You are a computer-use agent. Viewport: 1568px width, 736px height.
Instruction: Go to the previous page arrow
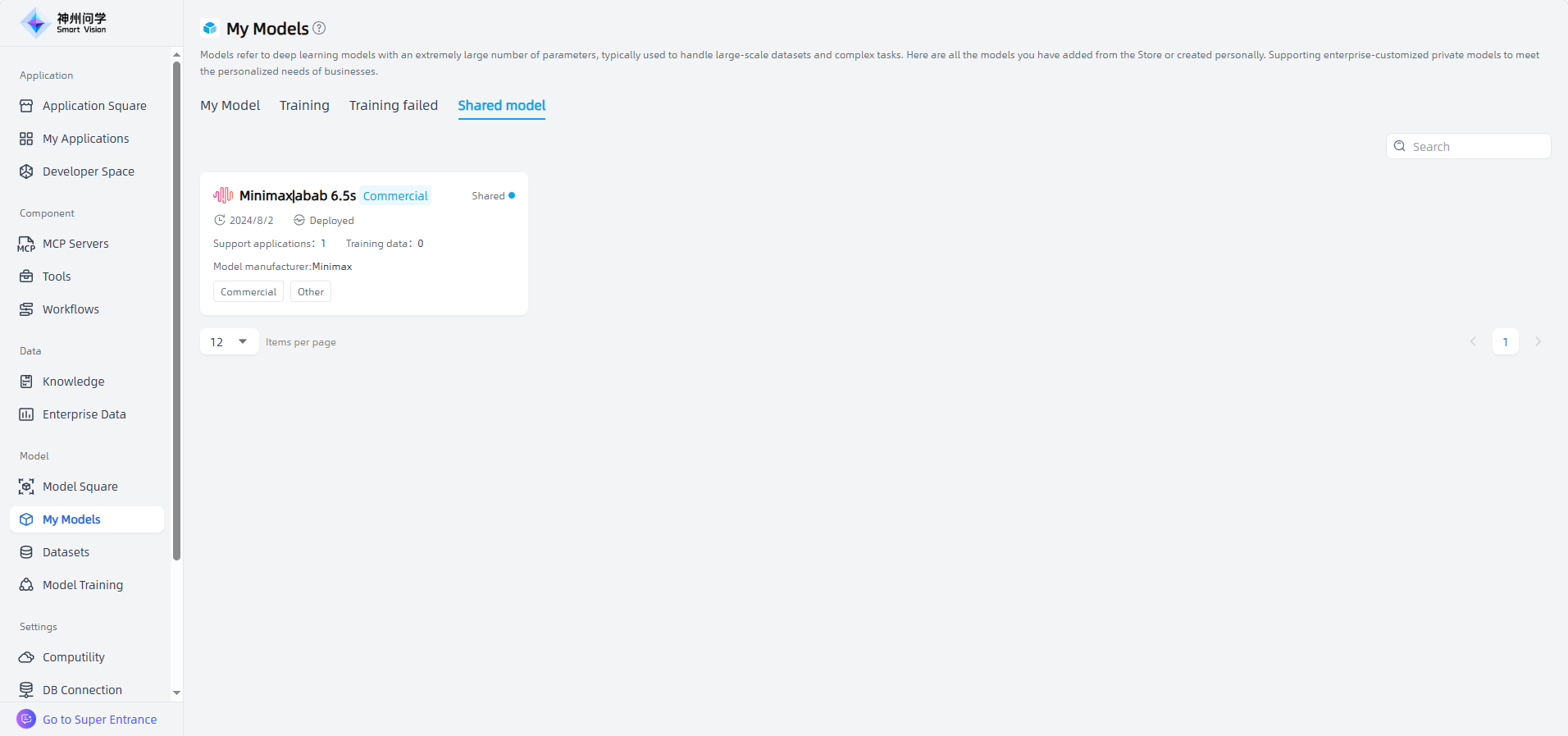tap(1473, 341)
